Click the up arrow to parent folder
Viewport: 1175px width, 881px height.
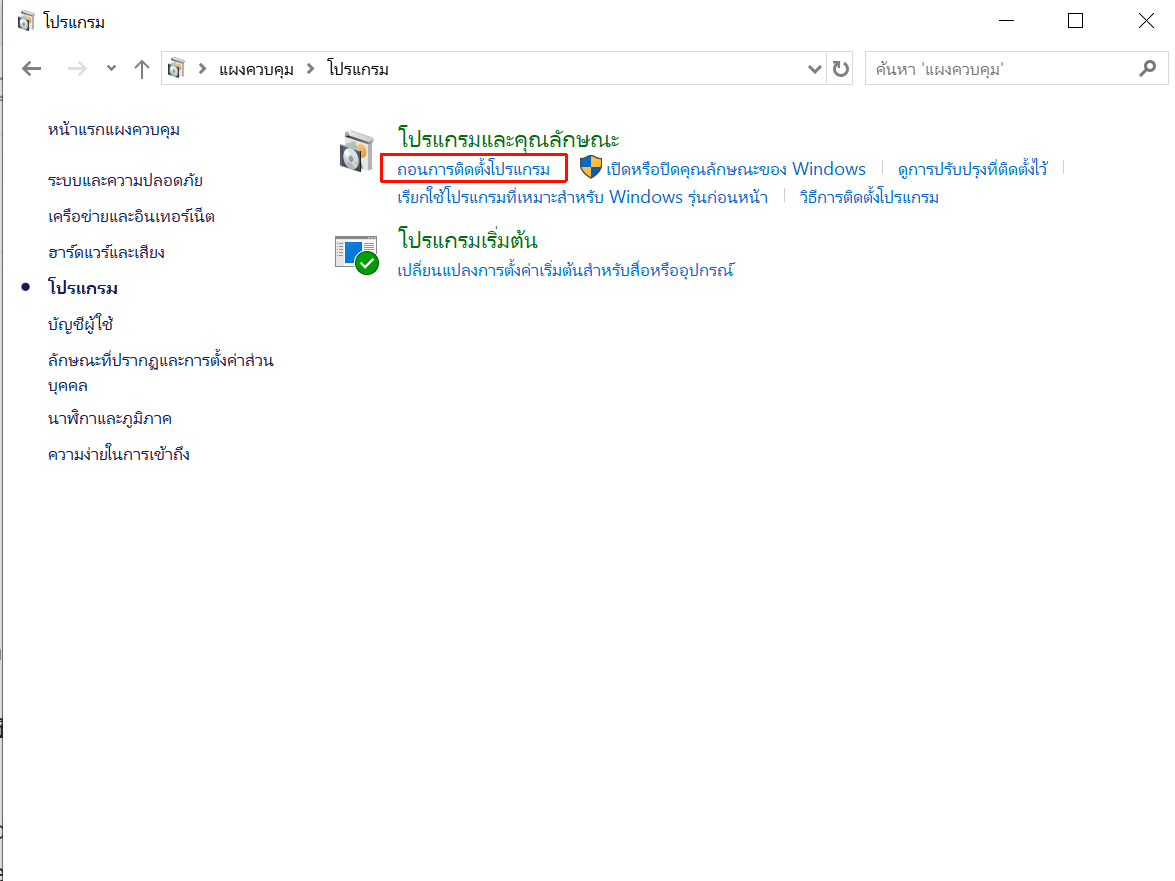(x=142, y=69)
